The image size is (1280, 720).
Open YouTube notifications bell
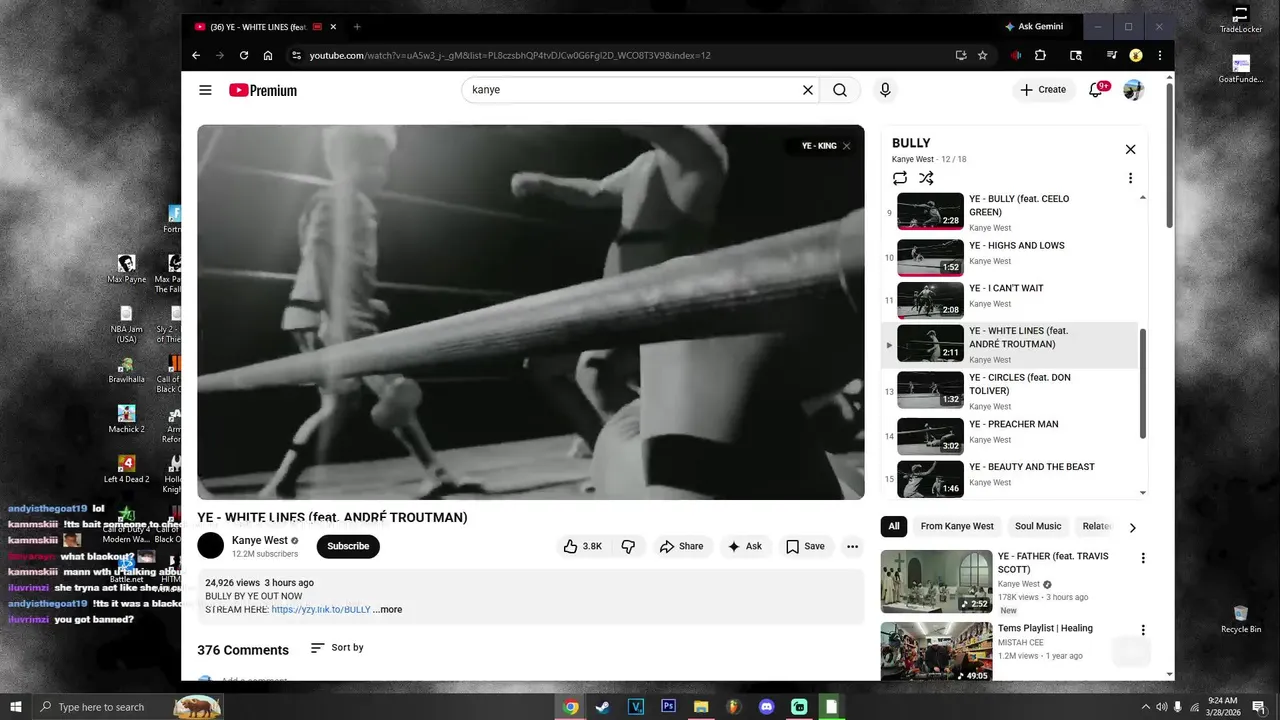pyautogui.click(x=1097, y=90)
